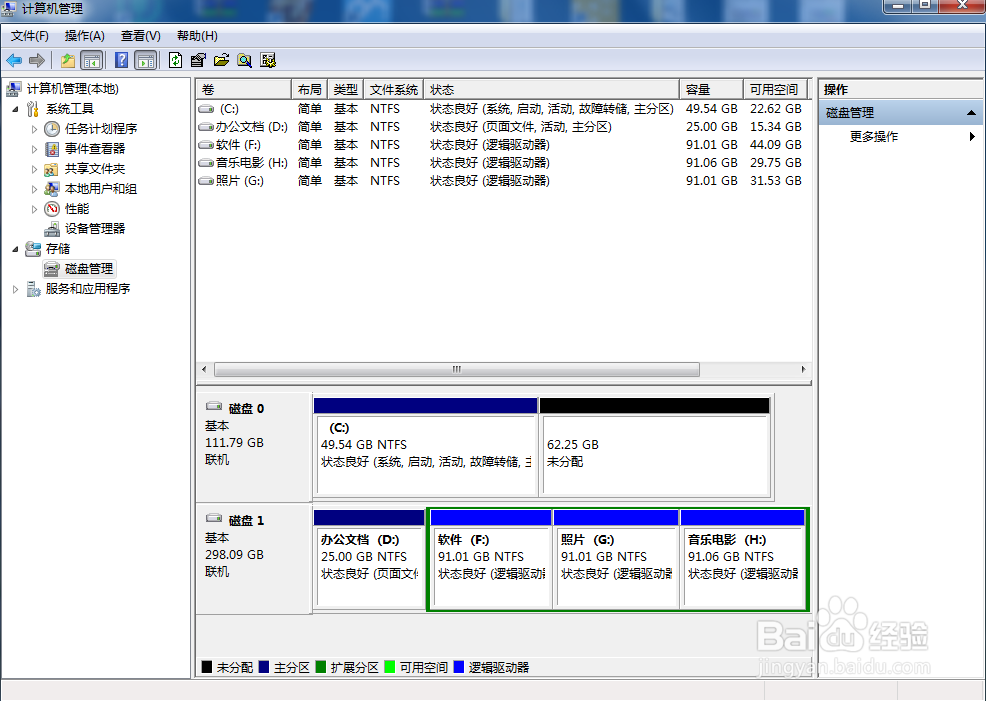Screen dimensions: 986x701
Task: Open the 文件(F) menu
Action: point(30,36)
